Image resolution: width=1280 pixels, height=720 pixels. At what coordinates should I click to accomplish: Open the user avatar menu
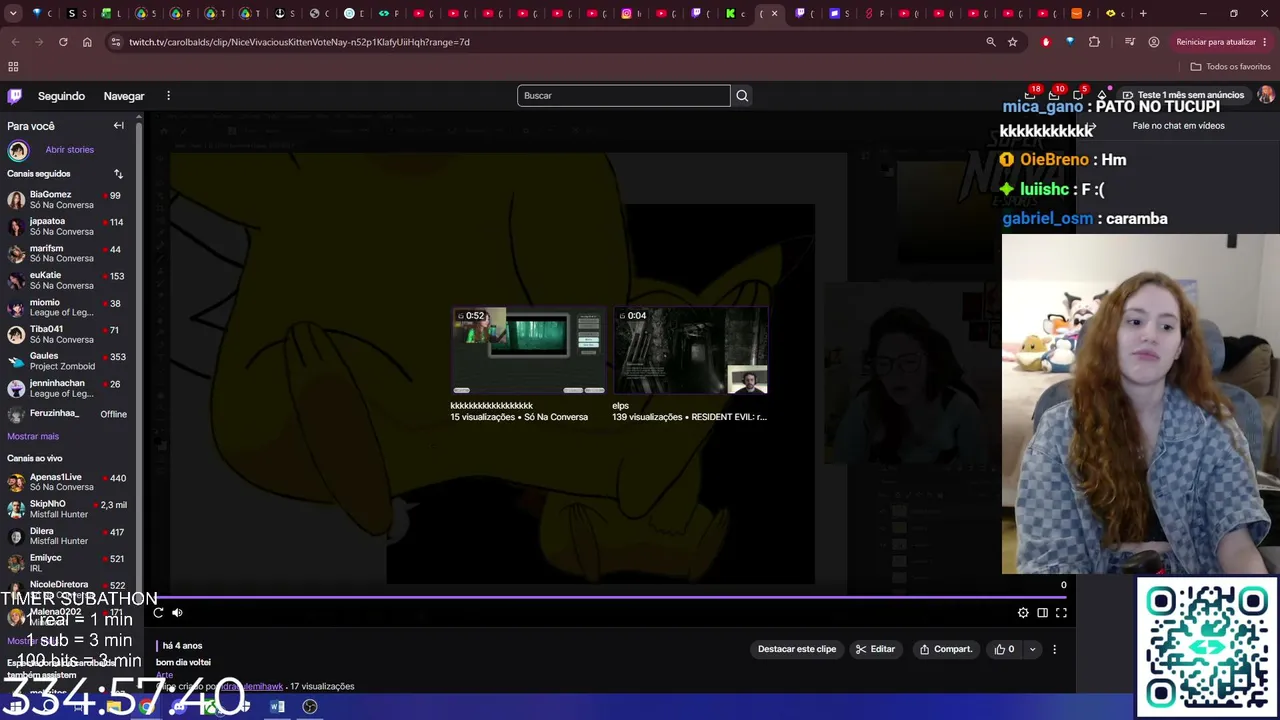point(1266,95)
